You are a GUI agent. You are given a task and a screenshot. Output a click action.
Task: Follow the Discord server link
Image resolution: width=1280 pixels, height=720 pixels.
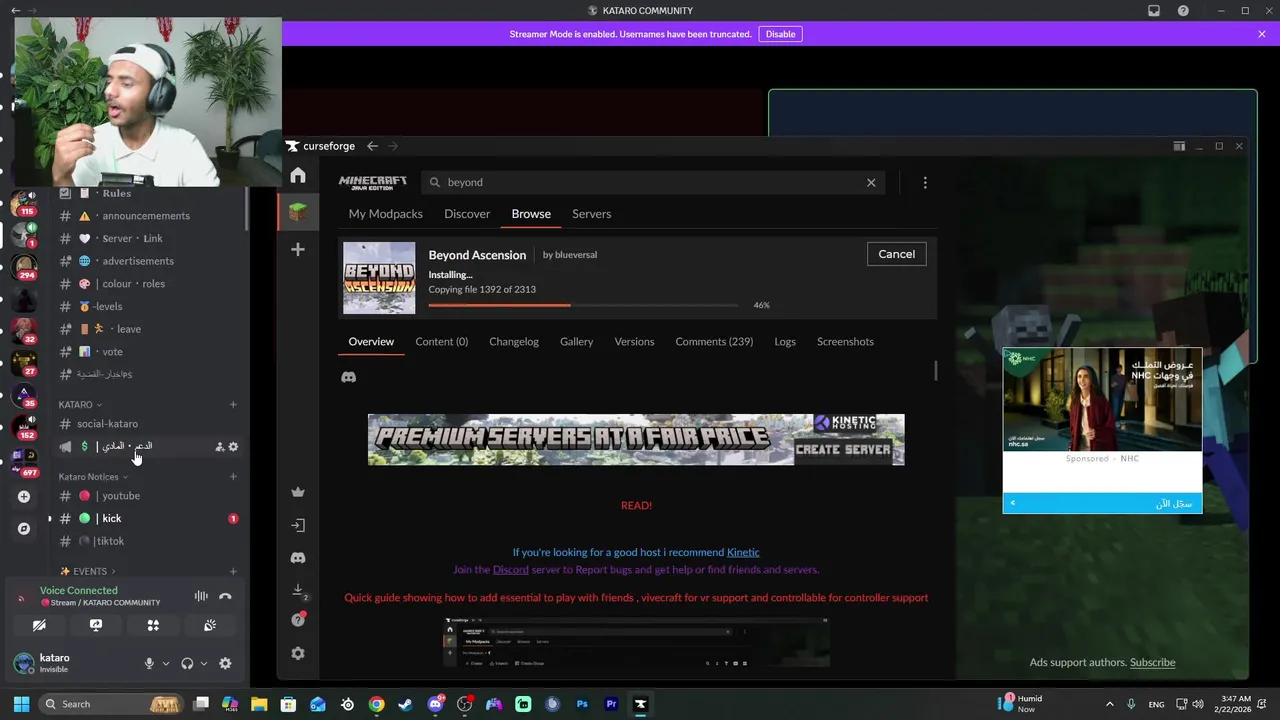click(510, 570)
